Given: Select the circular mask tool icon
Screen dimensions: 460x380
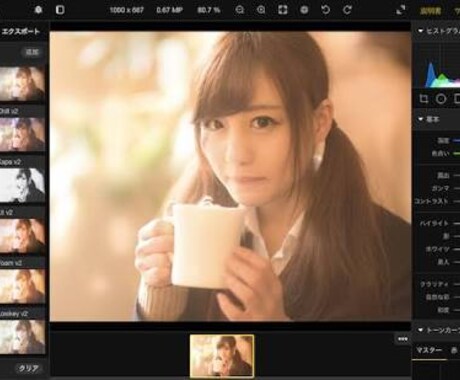Looking at the screenshot, I should click(x=441, y=99).
